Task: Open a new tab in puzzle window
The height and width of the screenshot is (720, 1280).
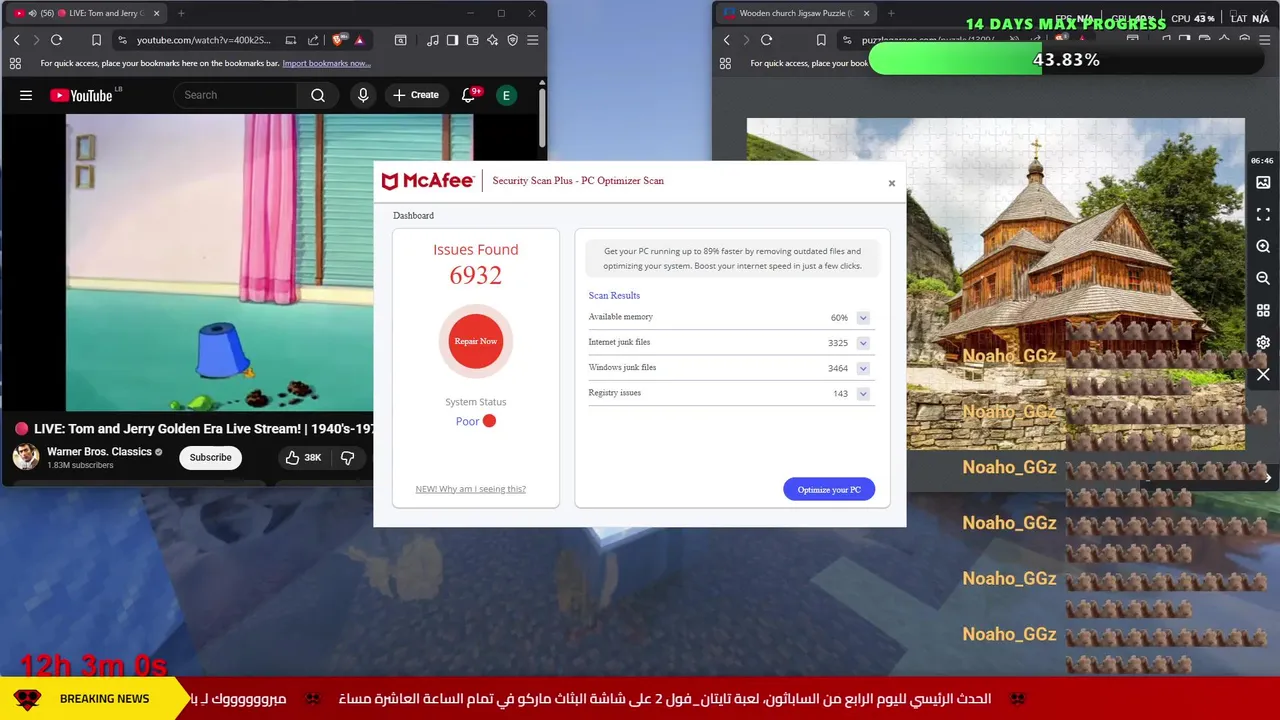Action: pos(891,13)
